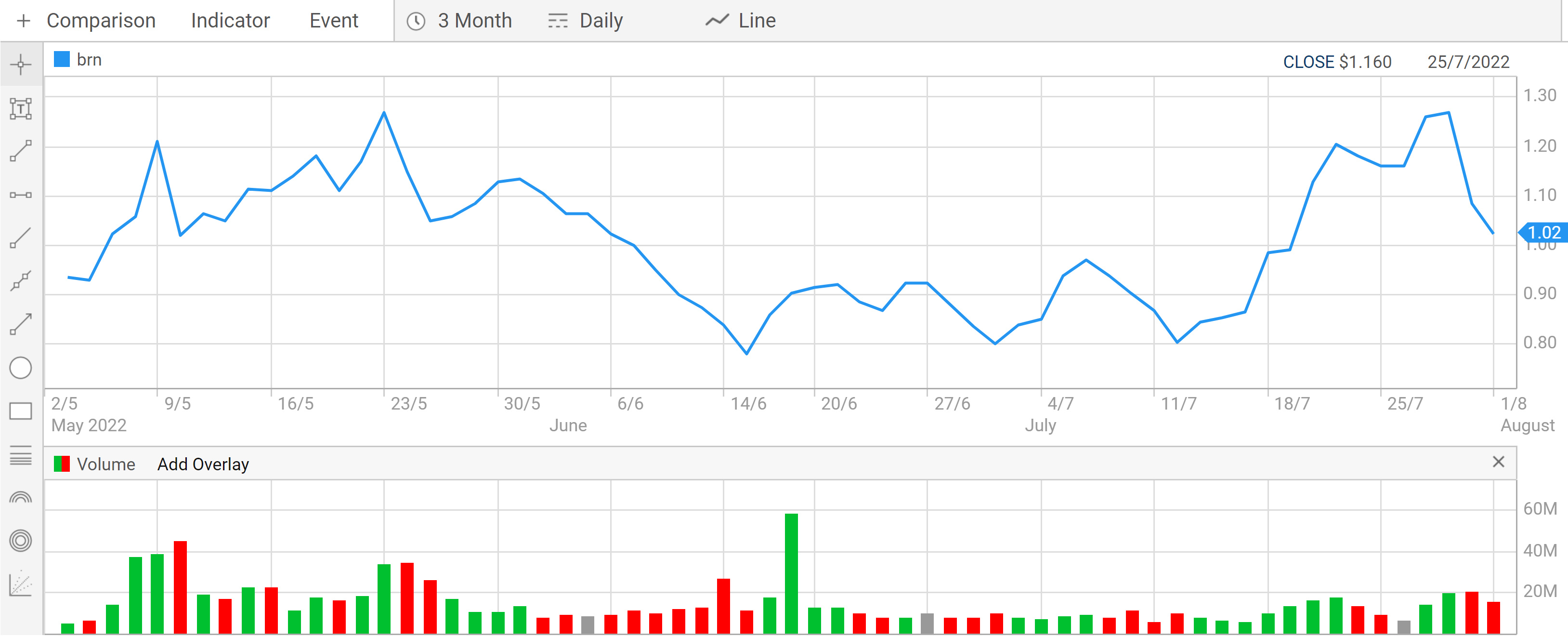Select the trend line drawing tool

(x=21, y=151)
